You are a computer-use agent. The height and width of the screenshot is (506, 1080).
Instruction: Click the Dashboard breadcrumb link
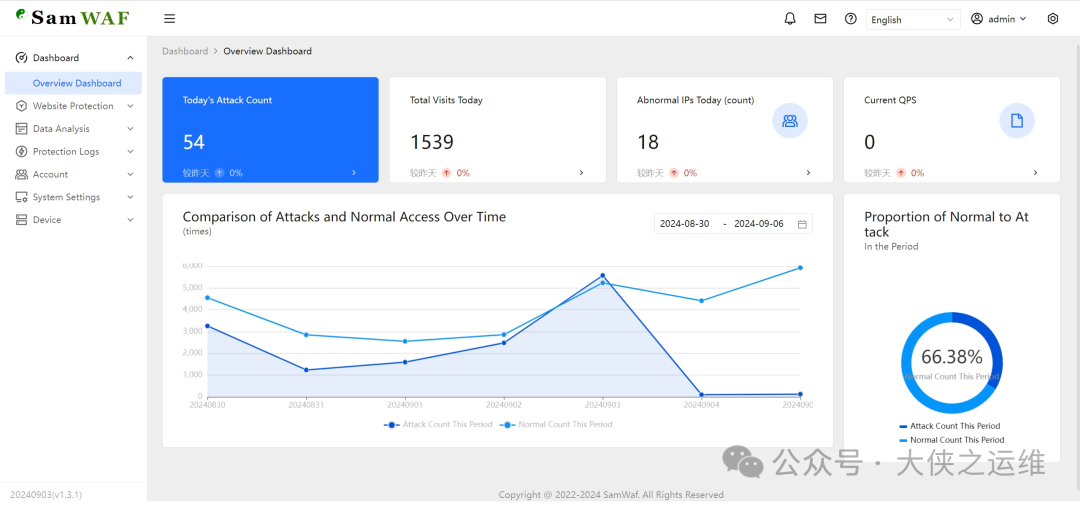185,51
